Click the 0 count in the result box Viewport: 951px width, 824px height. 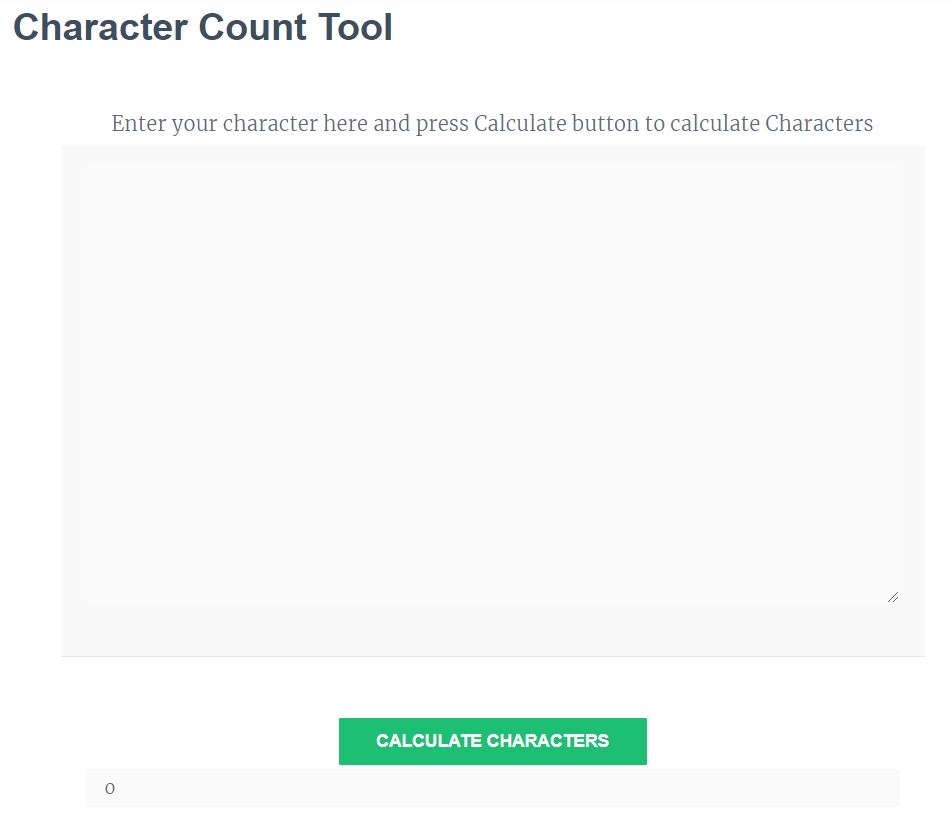[x=110, y=789]
